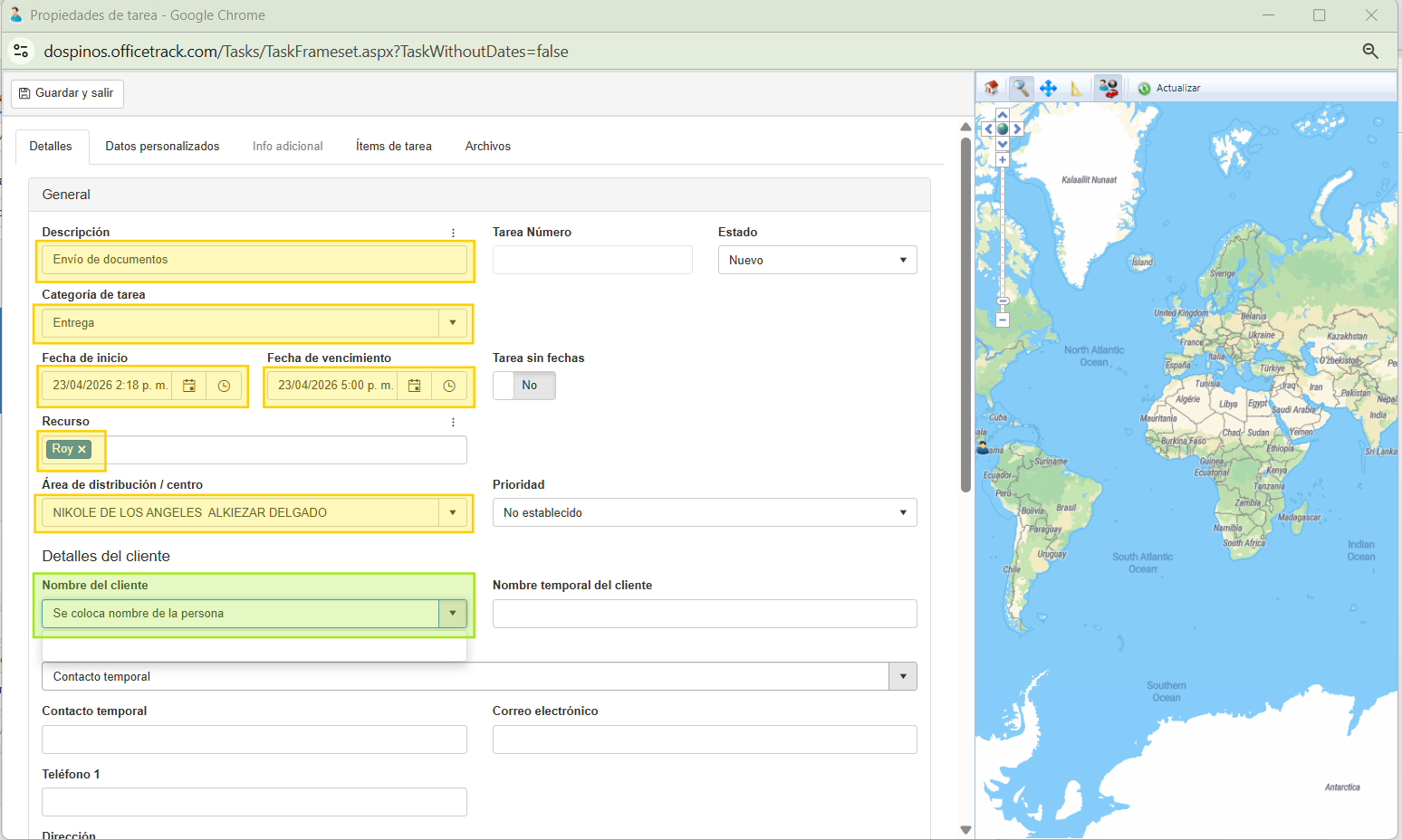Open the three-dot menu beside Descripción
The width and height of the screenshot is (1402, 840).
click(x=453, y=233)
